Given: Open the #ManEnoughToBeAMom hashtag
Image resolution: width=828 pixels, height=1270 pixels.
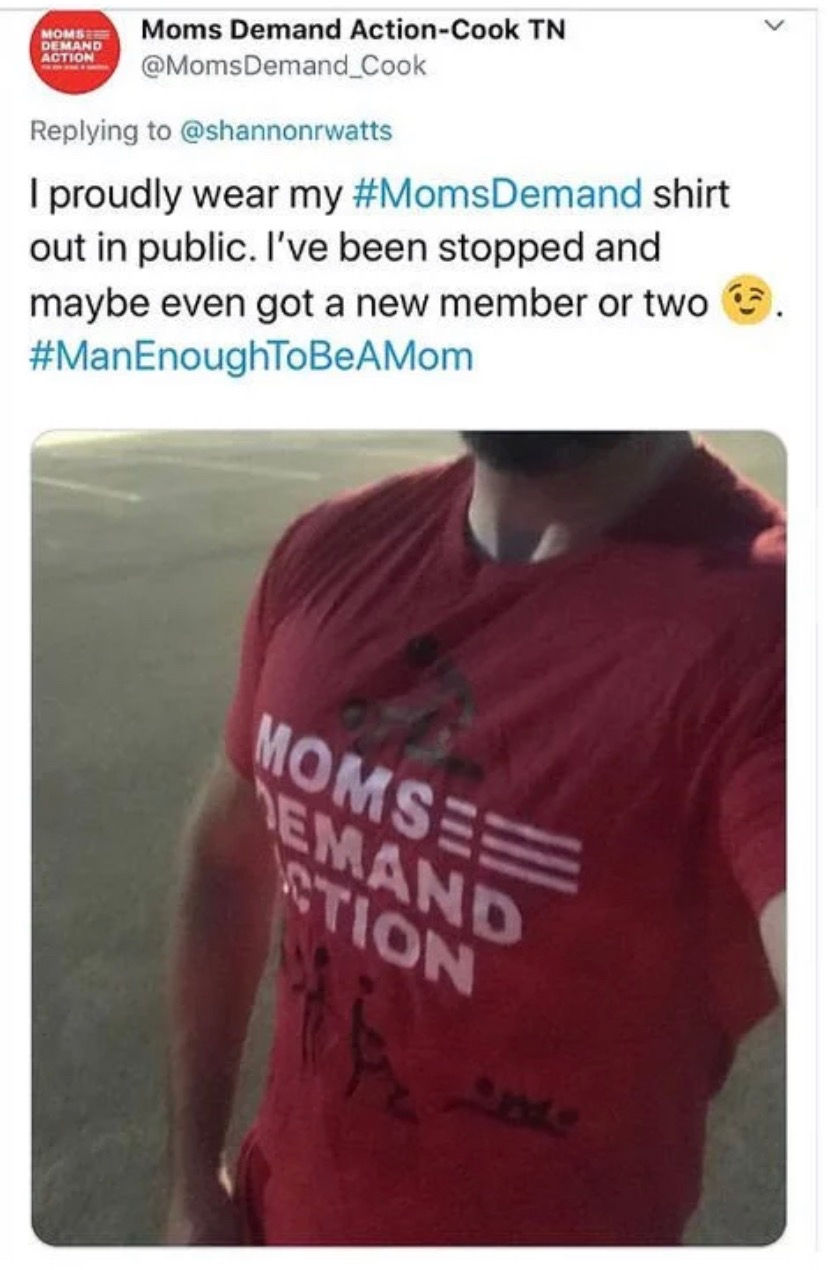Looking at the screenshot, I should pos(252,357).
